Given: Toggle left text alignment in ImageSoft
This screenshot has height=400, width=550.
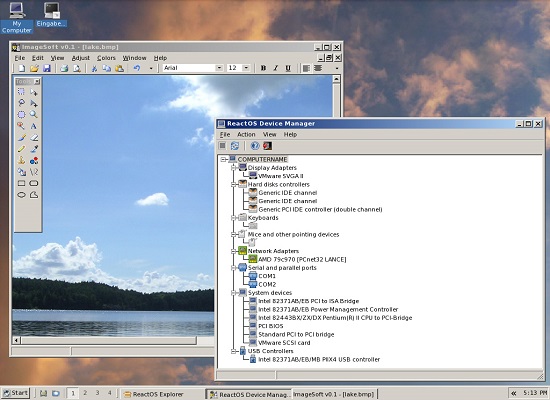Looking at the screenshot, I should [x=306, y=68].
